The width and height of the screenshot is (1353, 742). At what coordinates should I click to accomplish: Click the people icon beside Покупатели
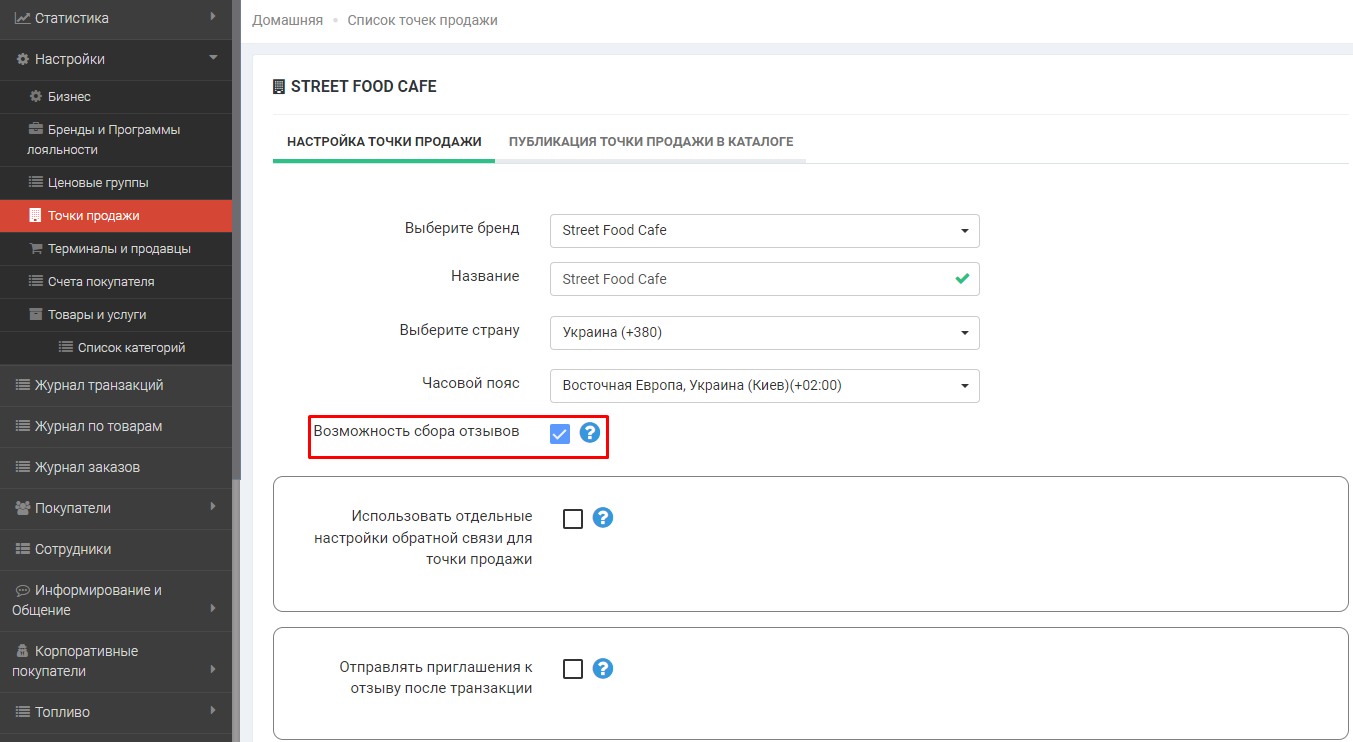point(22,508)
